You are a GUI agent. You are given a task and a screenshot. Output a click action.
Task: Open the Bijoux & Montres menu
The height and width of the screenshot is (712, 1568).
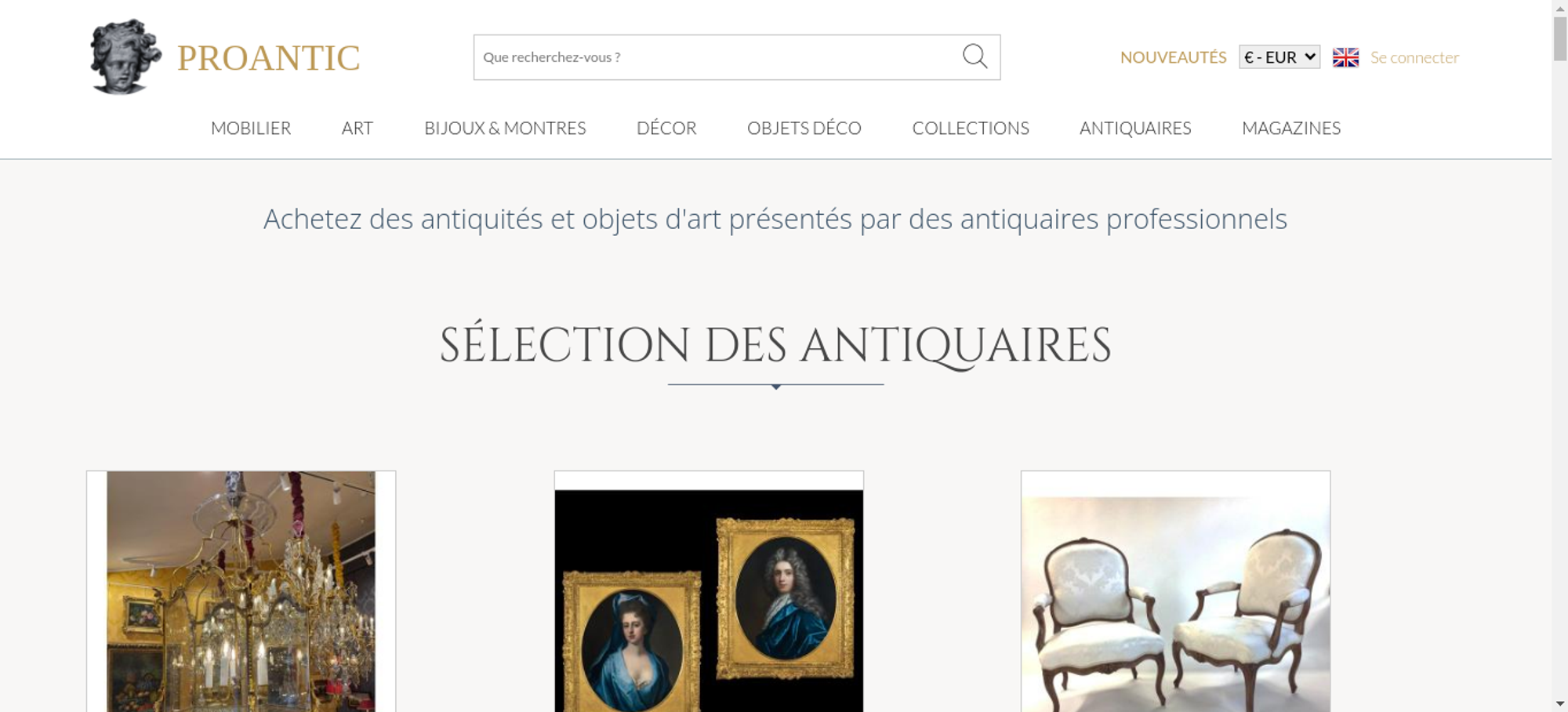click(x=505, y=128)
